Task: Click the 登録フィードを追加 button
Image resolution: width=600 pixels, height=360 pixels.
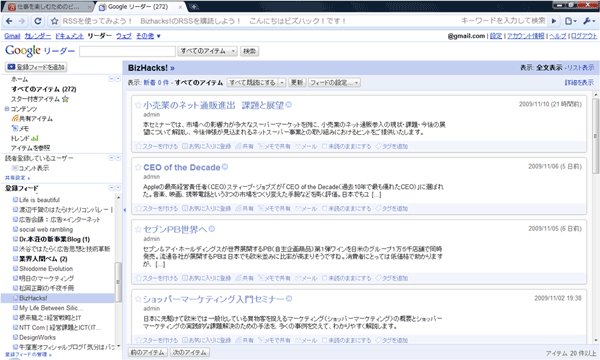Action: (36, 67)
